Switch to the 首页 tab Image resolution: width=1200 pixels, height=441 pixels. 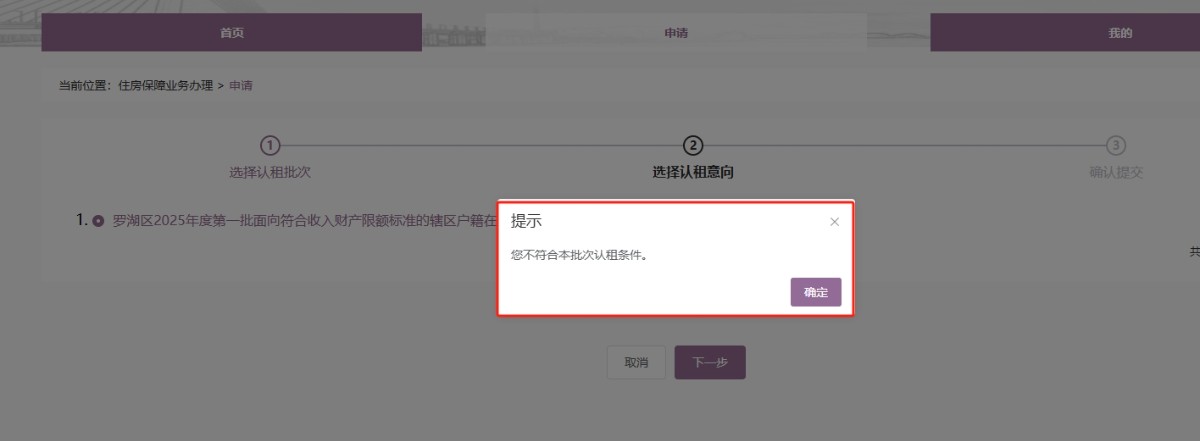[231, 33]
